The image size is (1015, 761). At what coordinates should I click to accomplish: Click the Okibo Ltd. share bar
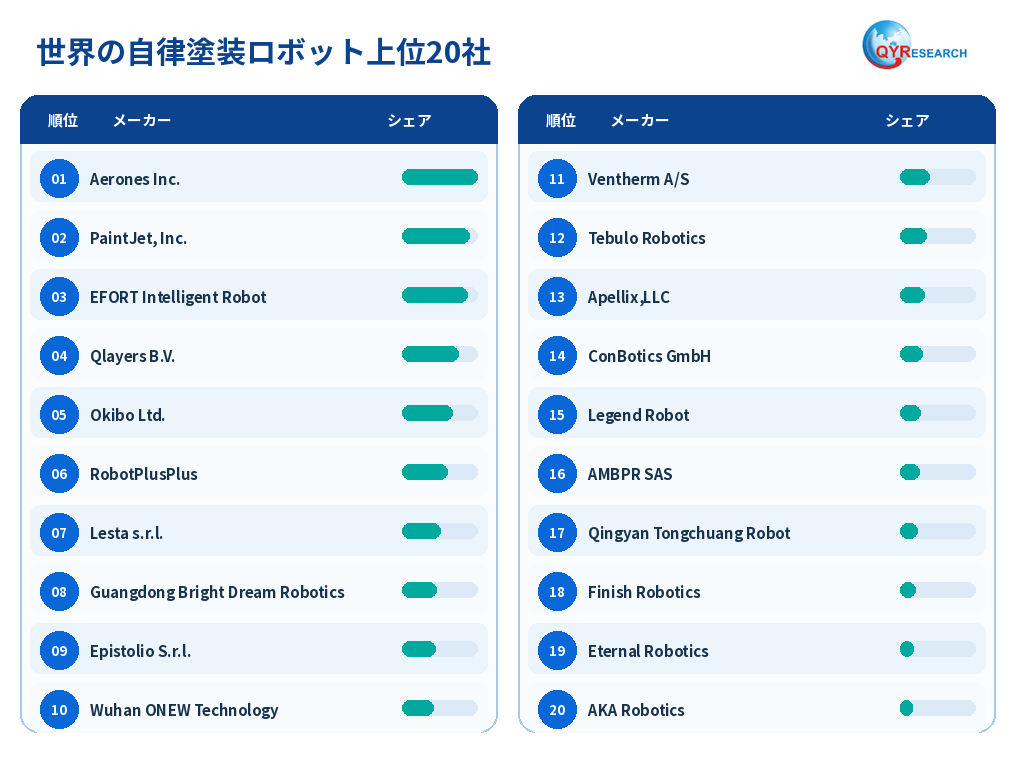point(440,413)
